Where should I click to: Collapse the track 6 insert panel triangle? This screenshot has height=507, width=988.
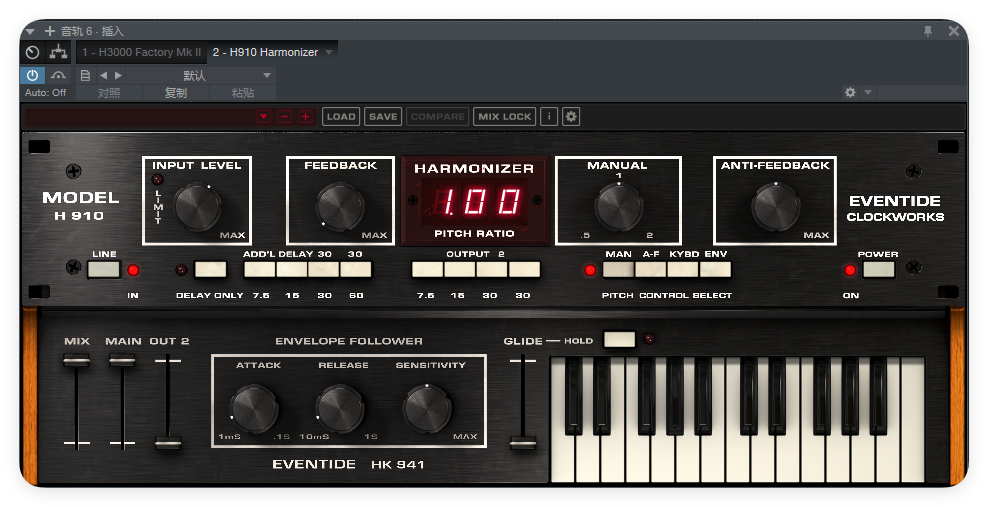30,31
